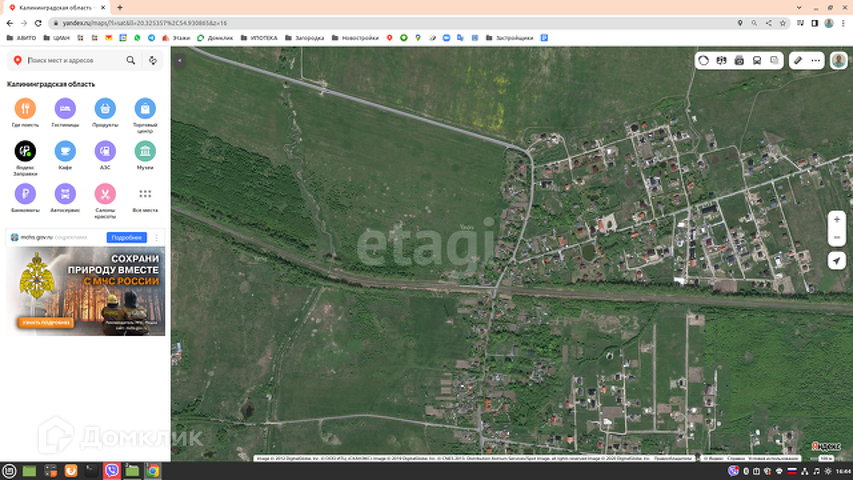Expand 'Все места' all categories
Screen dimensions: 853x480
[x=145, y=193]
